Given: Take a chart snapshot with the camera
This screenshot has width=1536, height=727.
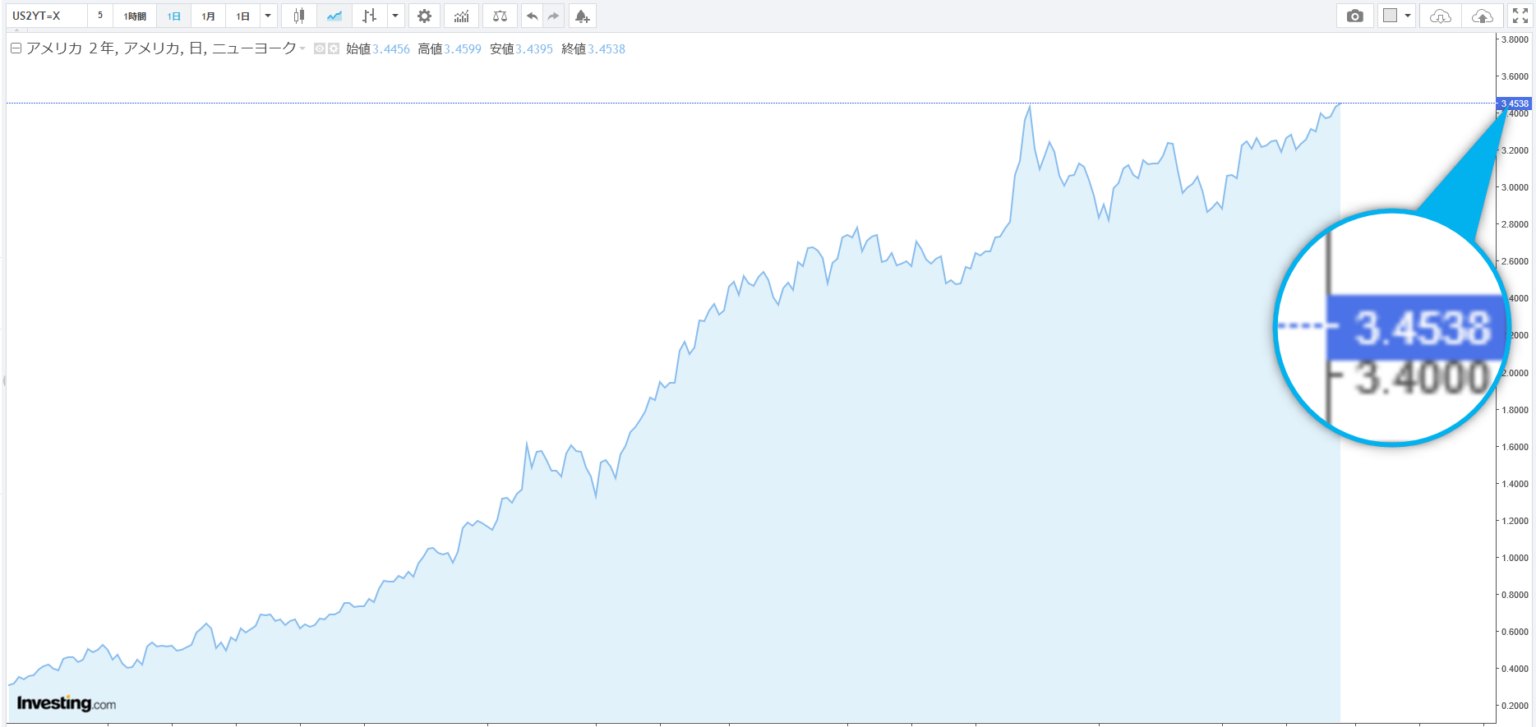Looking at the screenshot, I should [1355, 16].
